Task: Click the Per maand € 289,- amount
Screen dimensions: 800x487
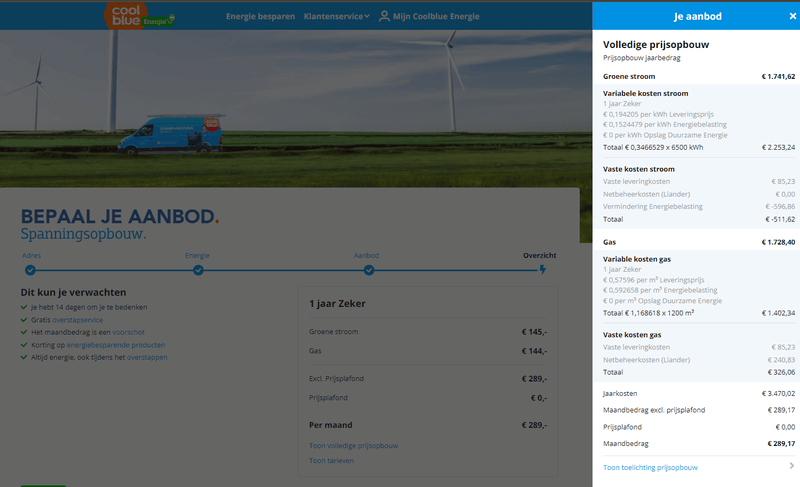Action: 534,425
